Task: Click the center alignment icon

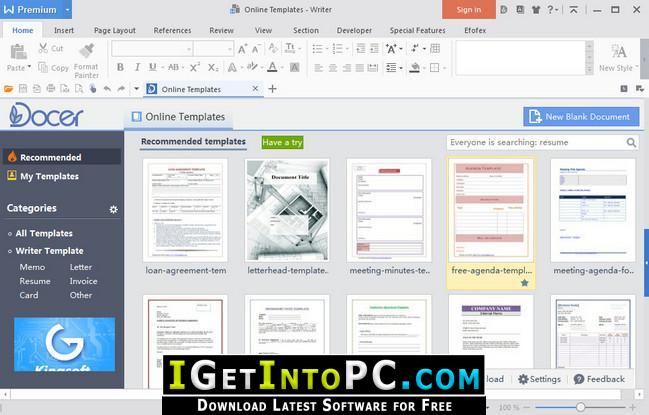Action: pos(332,68)
